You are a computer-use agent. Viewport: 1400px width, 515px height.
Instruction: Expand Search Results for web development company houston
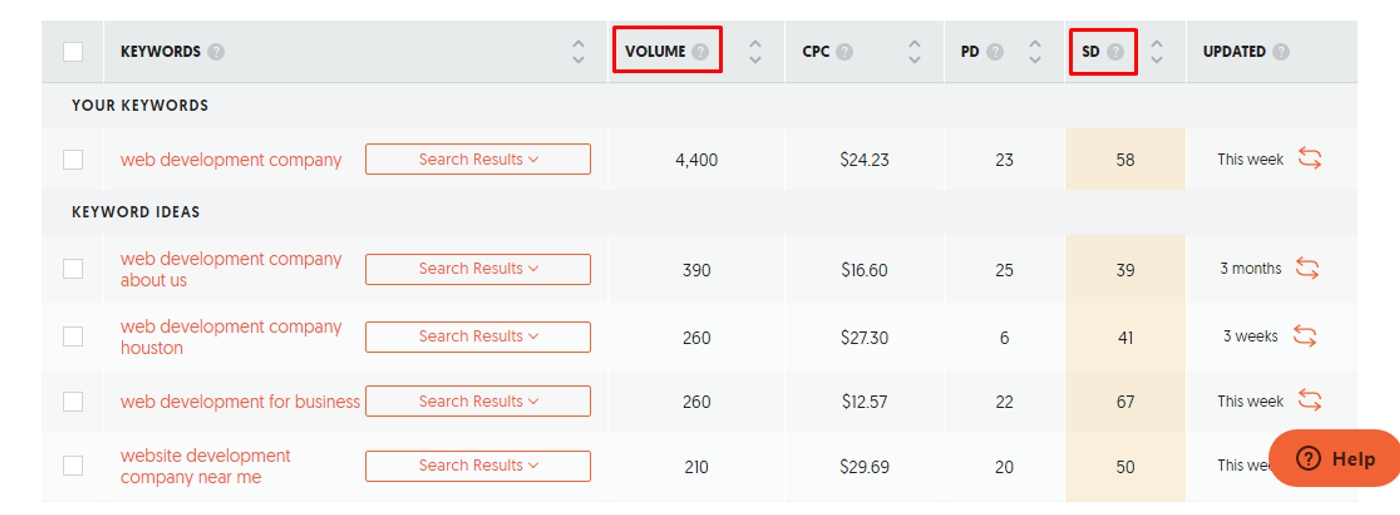(478, 337)
